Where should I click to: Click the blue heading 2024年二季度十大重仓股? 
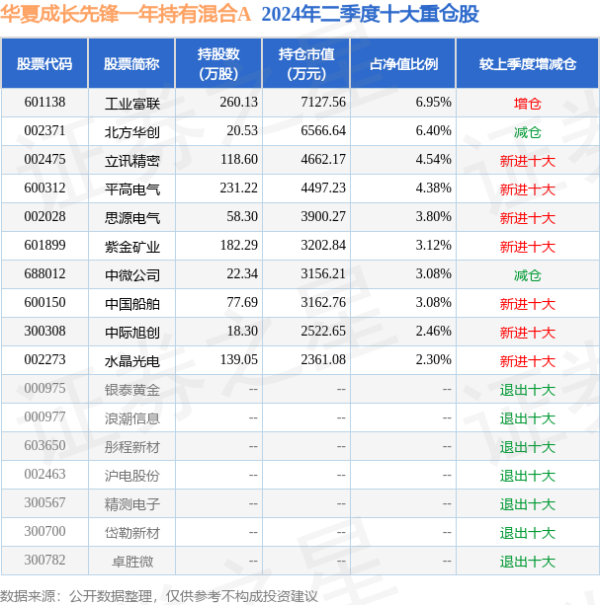click(370, 14)
